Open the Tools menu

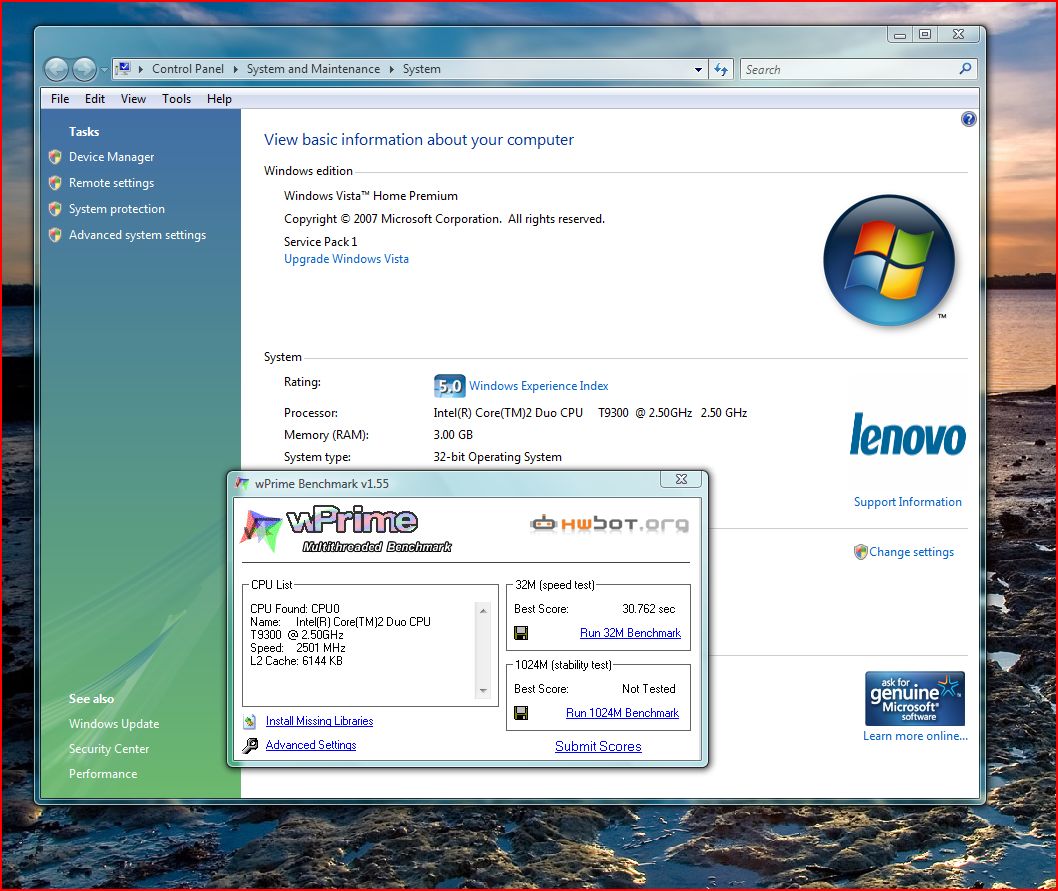tap(176, 99)
